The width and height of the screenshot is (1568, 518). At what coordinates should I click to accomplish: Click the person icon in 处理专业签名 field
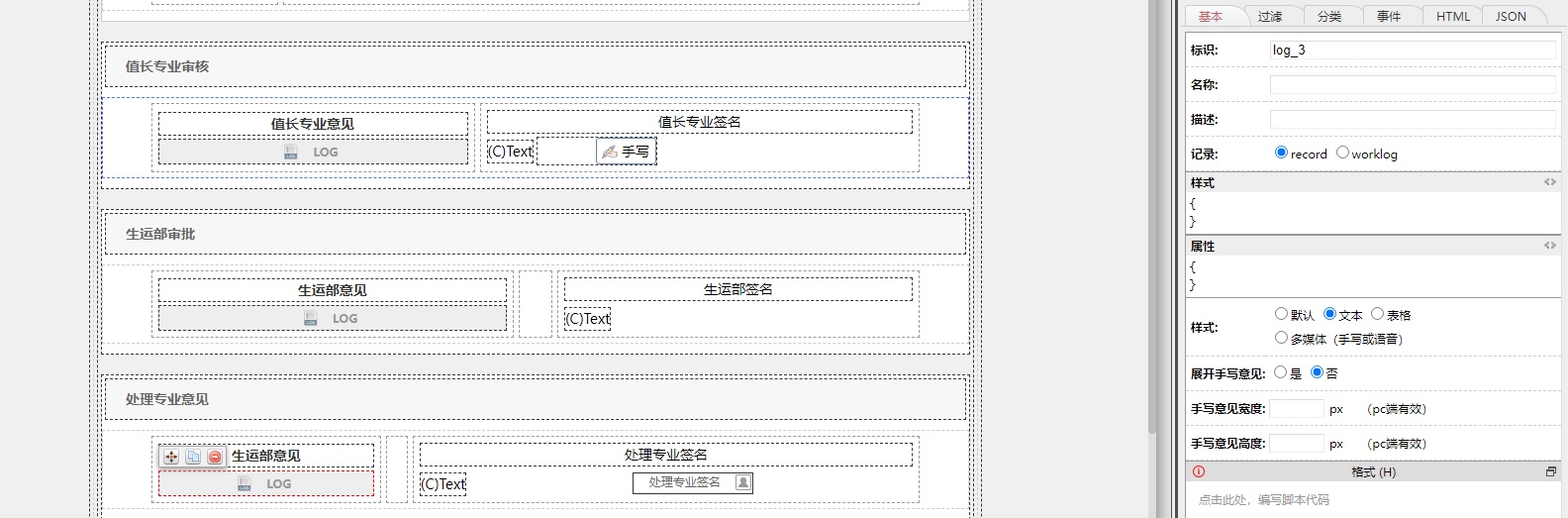pos(743,482)
